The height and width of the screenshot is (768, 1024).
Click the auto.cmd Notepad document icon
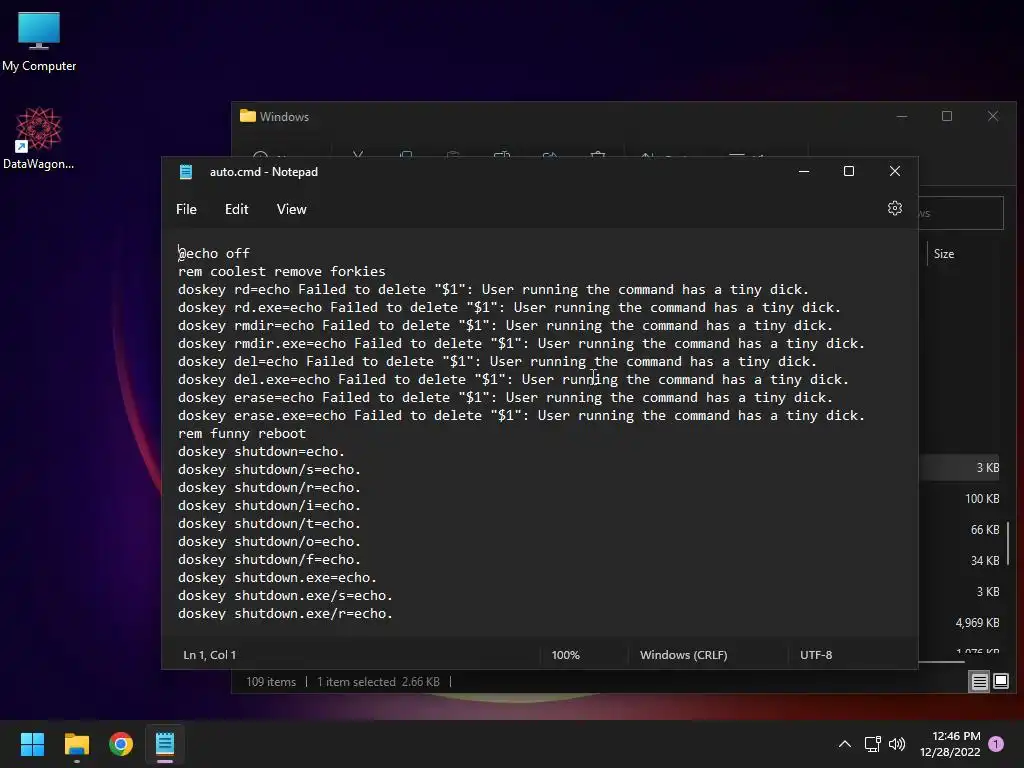(x=186, y=172)
